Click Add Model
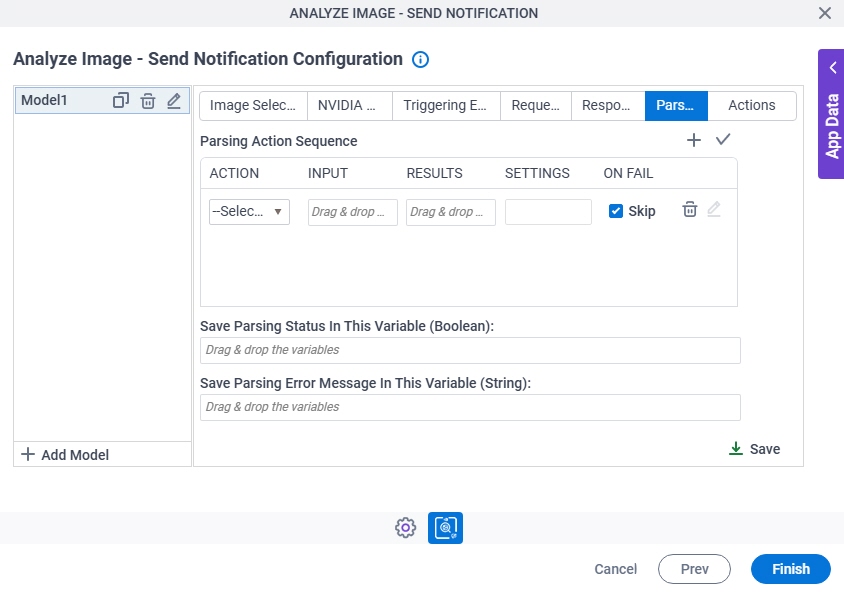844x592 pixels. (x=65, y=455)
